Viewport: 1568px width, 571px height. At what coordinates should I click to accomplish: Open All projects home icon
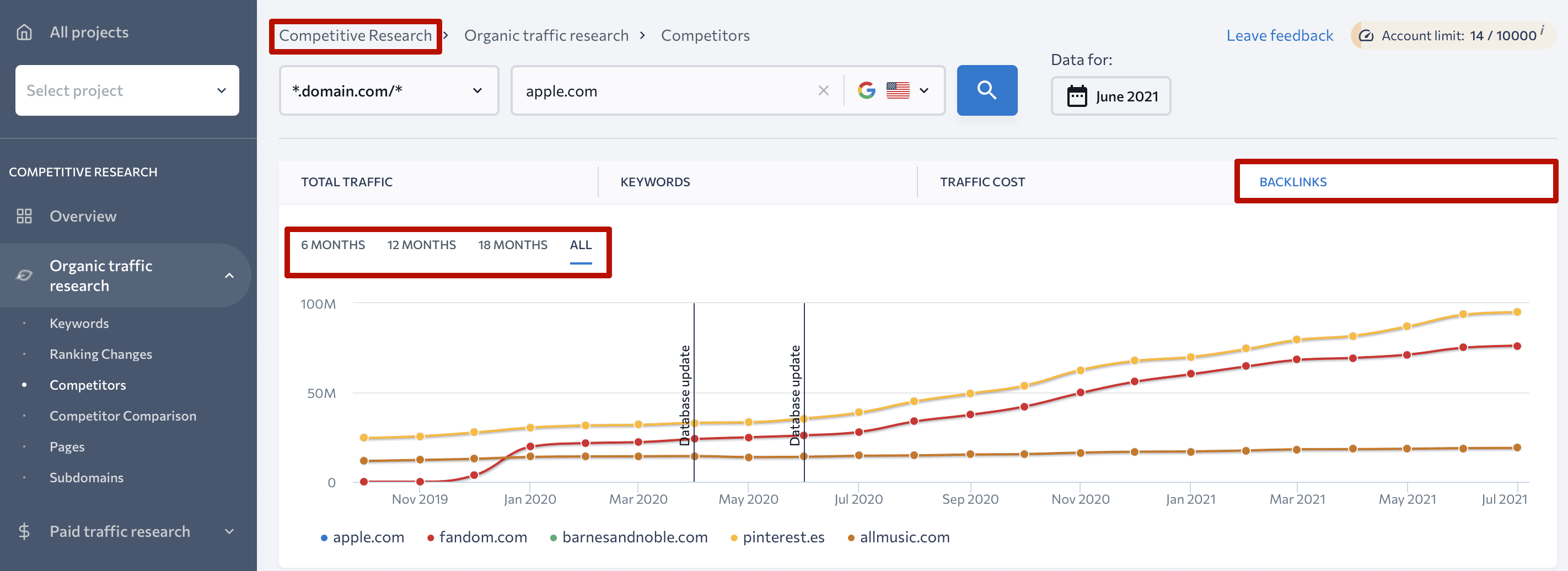pyautogui.click(x=24, y=31)
